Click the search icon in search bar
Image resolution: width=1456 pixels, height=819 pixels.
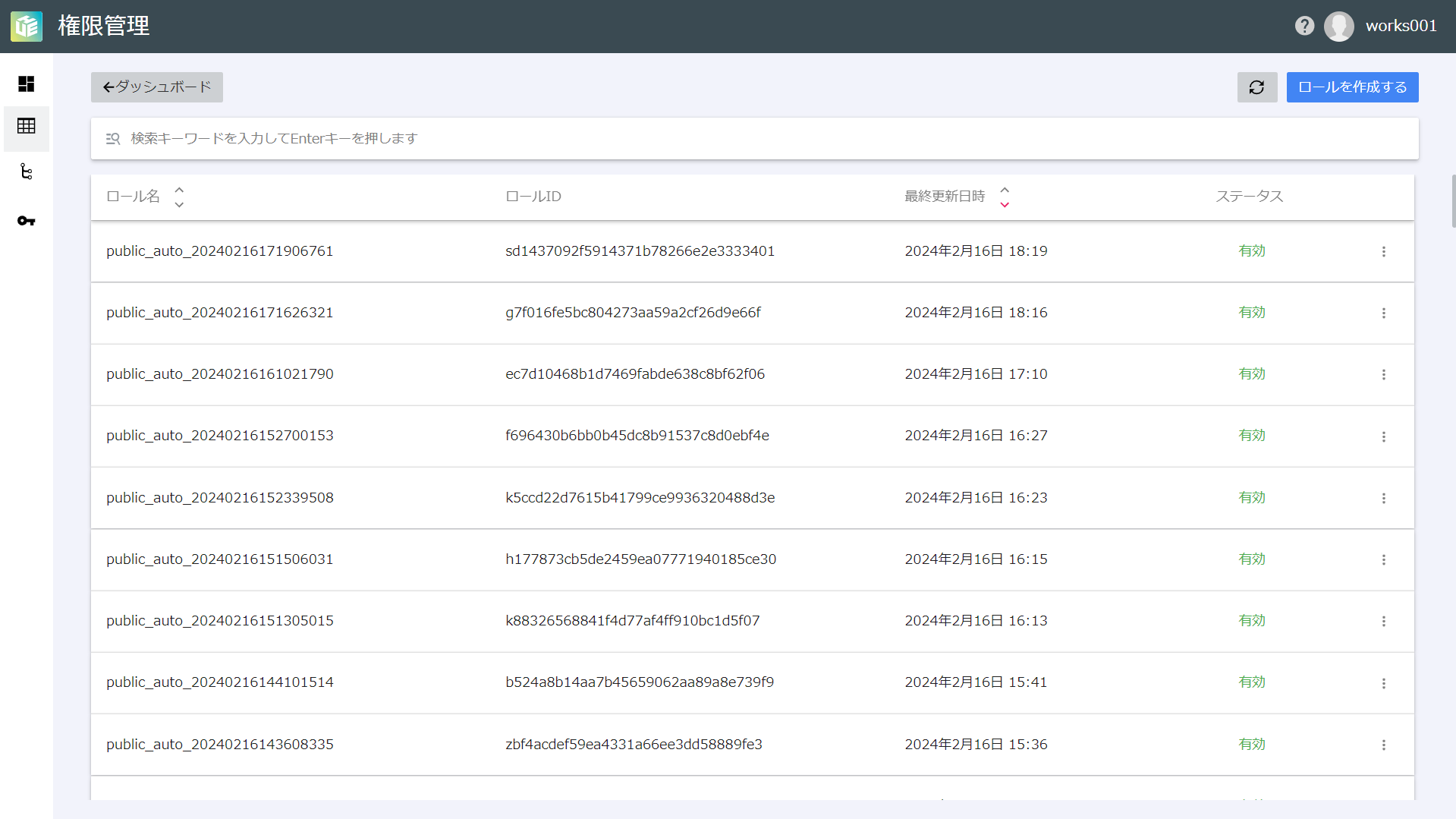coord(113,139)
